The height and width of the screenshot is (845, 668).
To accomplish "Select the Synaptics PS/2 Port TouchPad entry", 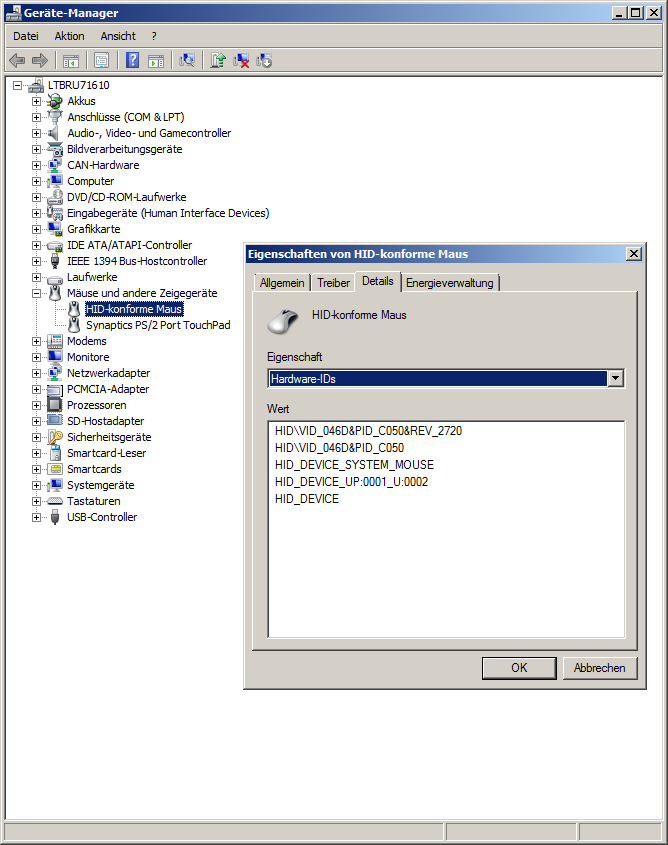I will (158, 325).
